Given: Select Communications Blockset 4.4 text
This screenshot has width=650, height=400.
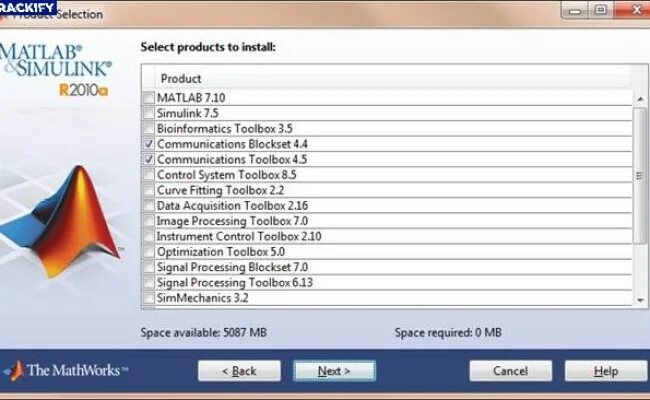Looking at the screenshot, I should point(232,144).
